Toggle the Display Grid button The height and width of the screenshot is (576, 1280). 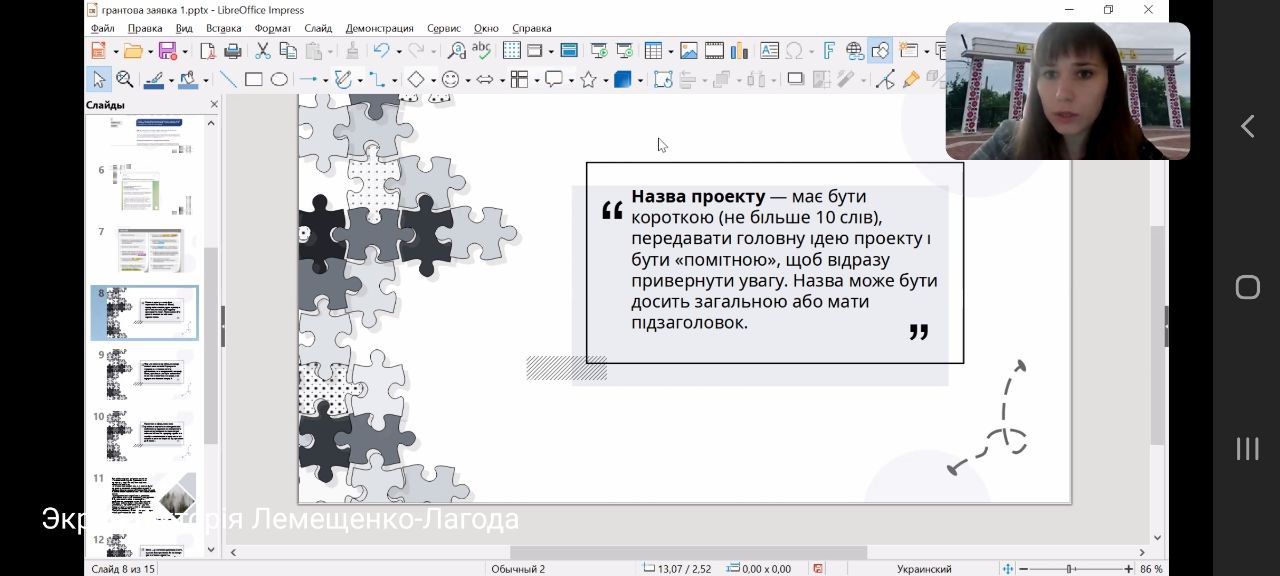click(x=511, y=51)
